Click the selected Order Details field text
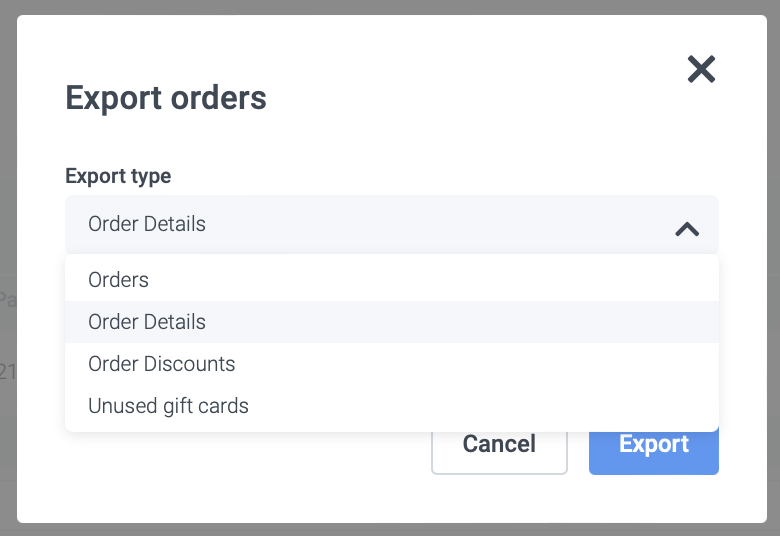This screenshot has width=780, height=536. pyautogui.click(x=147, y=224)
